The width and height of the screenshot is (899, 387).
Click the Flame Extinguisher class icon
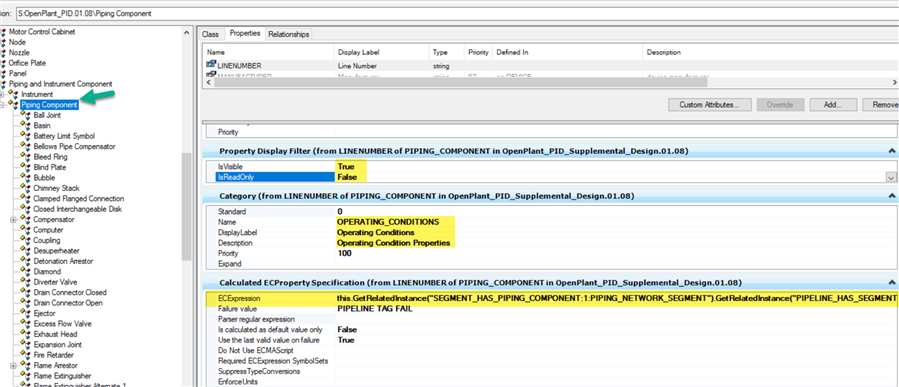26,376
